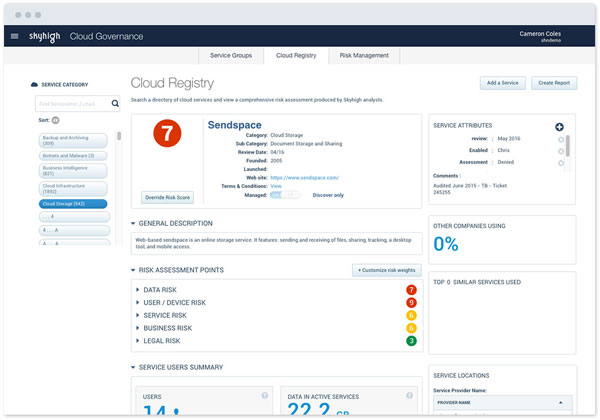
Task: Select the Assessment Denied radio circle
Action: [561, 163]
